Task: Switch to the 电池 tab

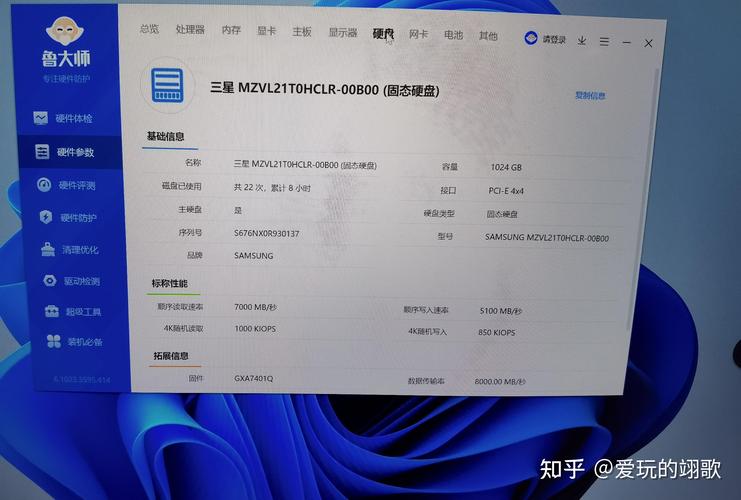Action: (x=453, y=35)
